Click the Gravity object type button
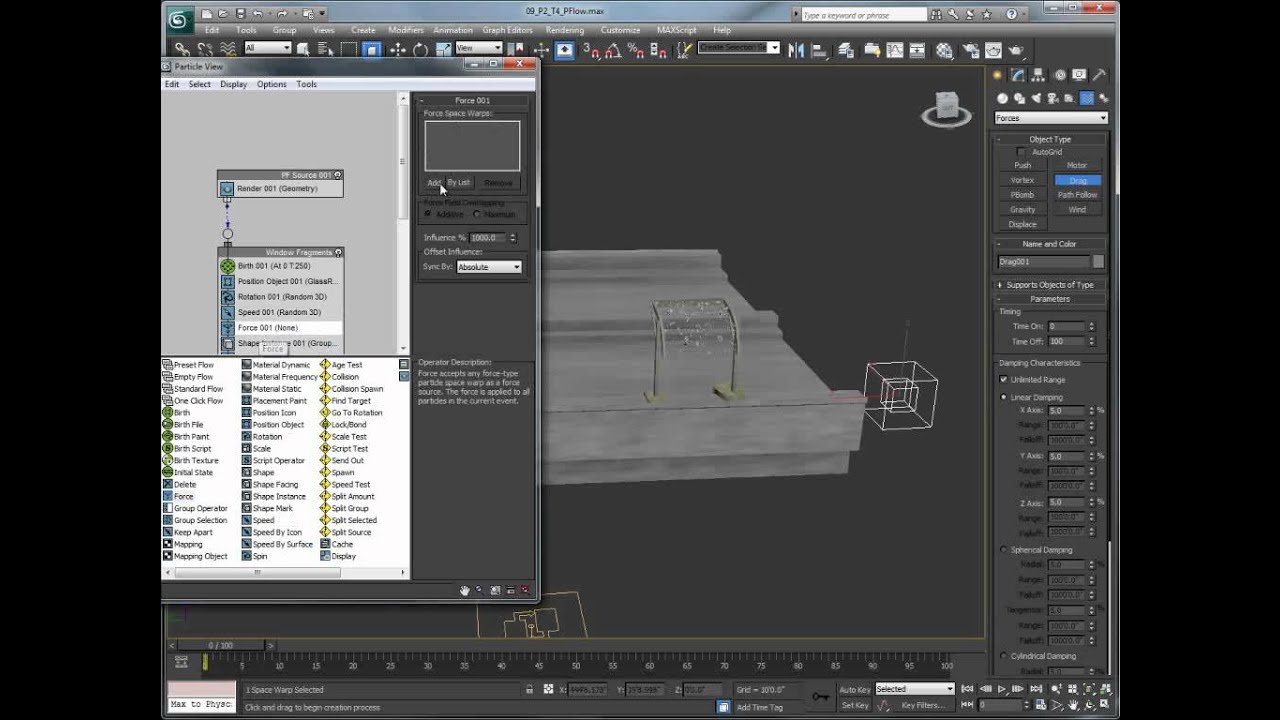 1022,210
